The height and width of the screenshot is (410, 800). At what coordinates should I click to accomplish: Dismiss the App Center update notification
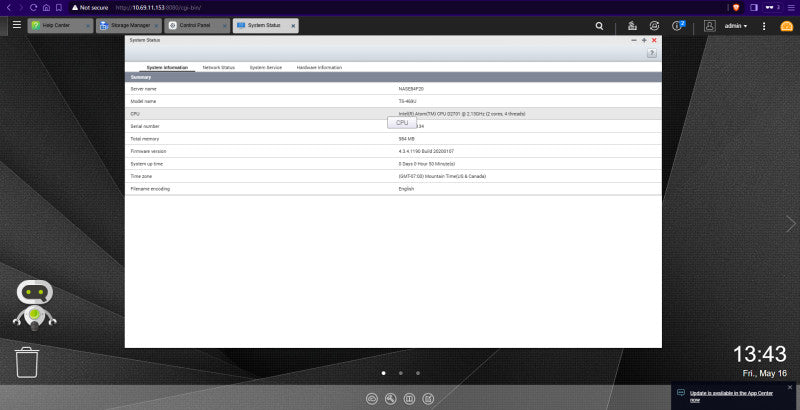(x=790, y=388)
